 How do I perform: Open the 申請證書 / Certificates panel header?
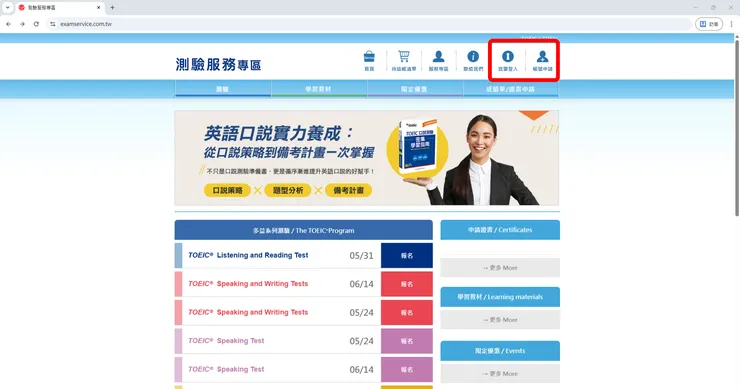point(500,230)
